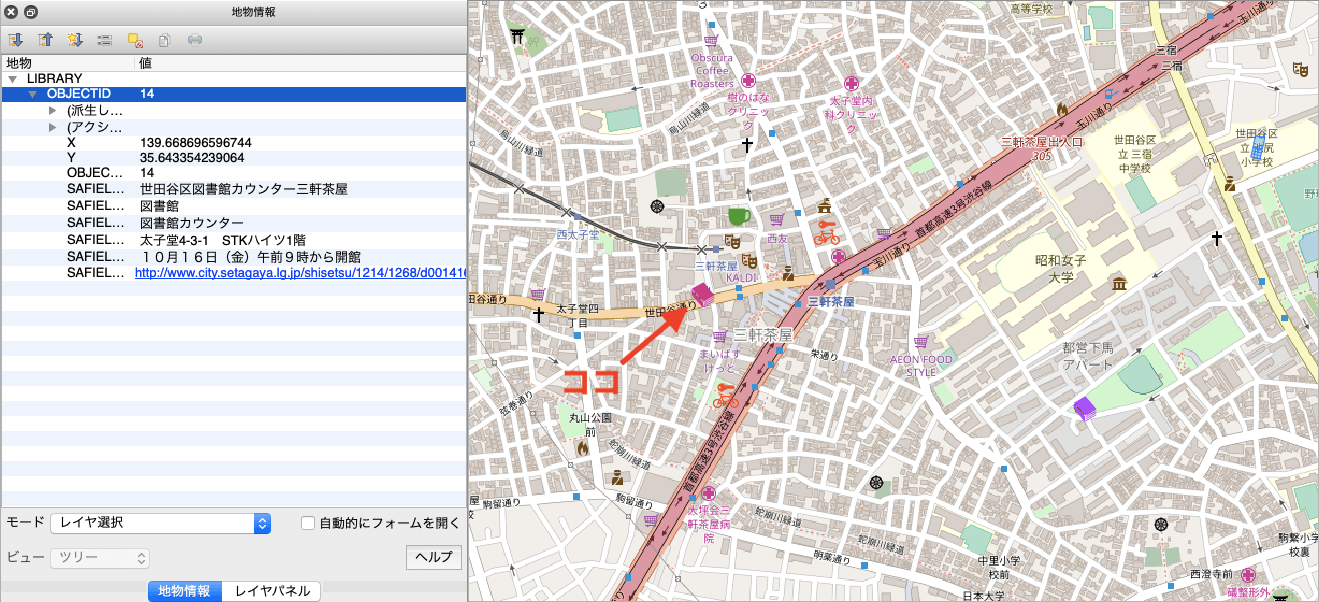Click the church cross marker right of 昭和女子大学

pos(1216,238)
